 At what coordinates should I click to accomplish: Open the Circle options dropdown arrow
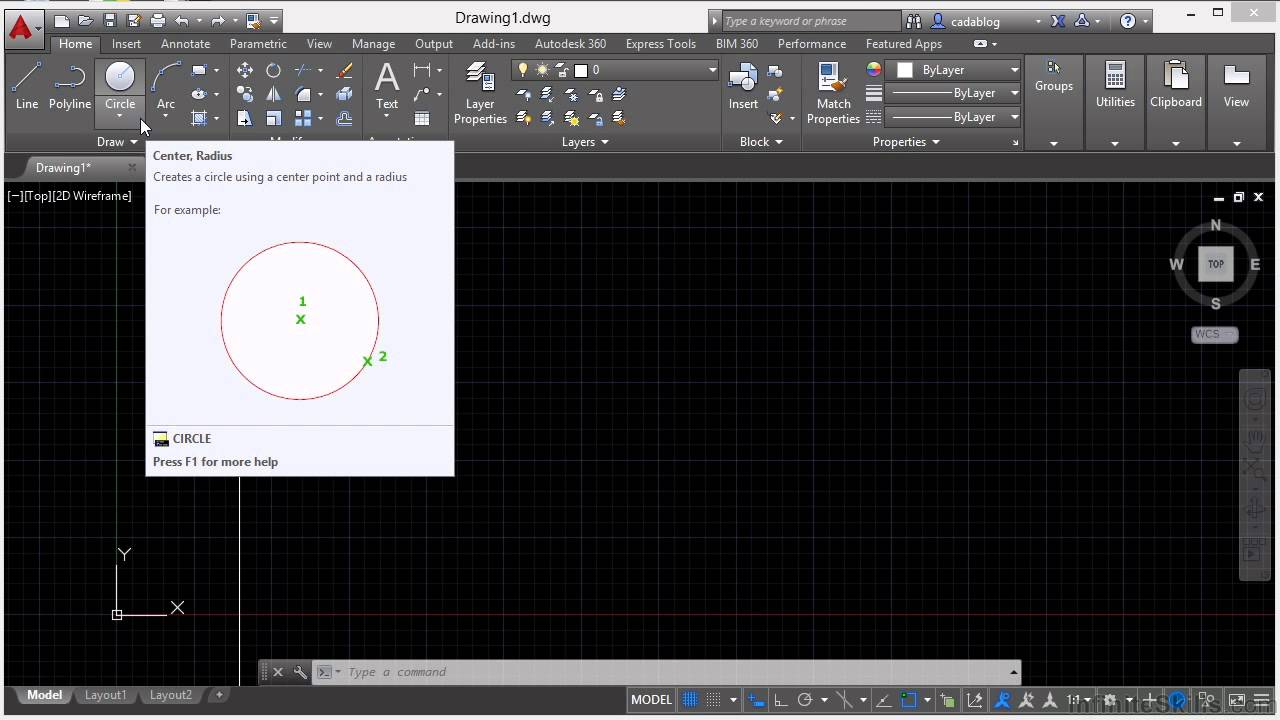[x=120, y=116]
